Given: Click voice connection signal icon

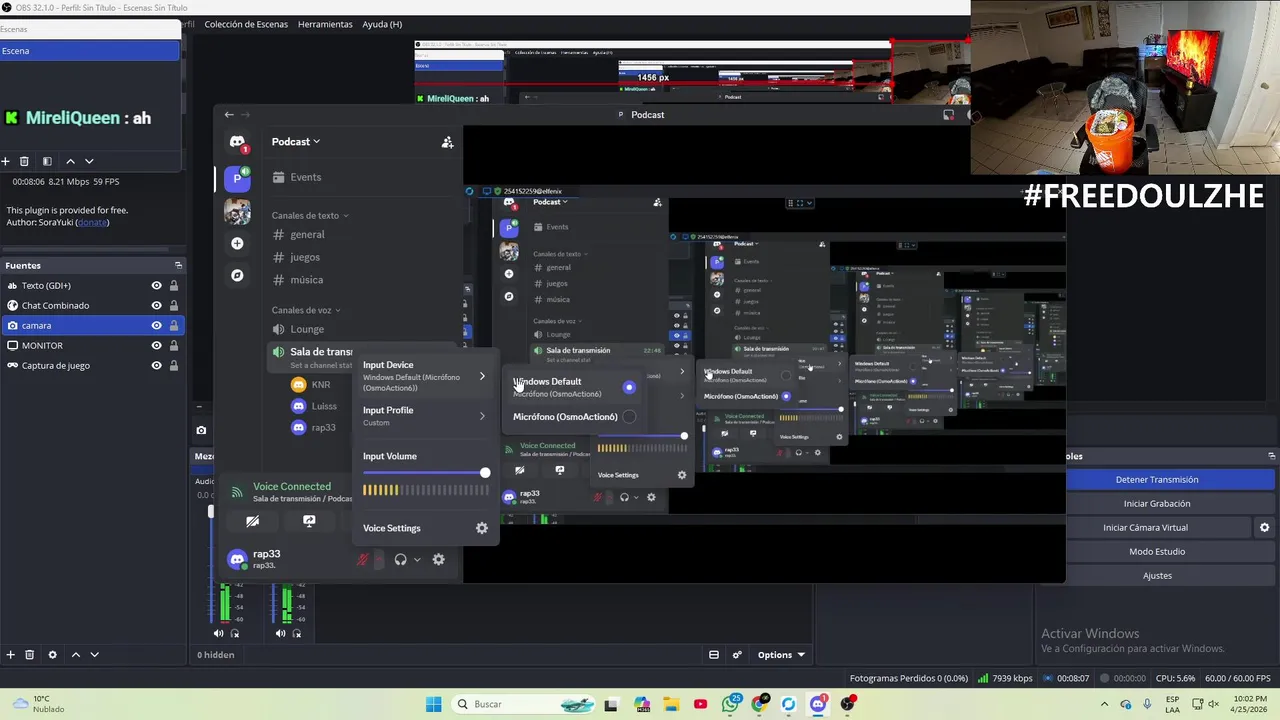Looking at the screenshot, I should (x=237, y=492).
